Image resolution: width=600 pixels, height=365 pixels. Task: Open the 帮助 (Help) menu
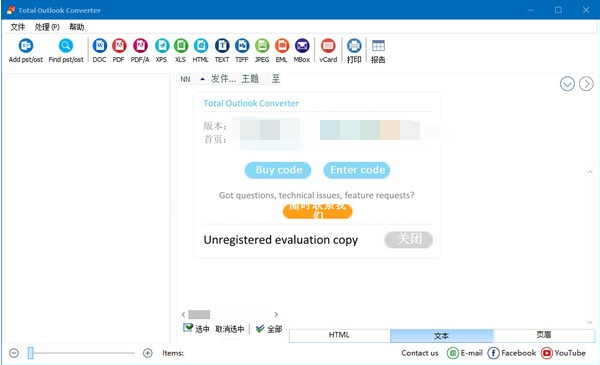coord(77,27)
